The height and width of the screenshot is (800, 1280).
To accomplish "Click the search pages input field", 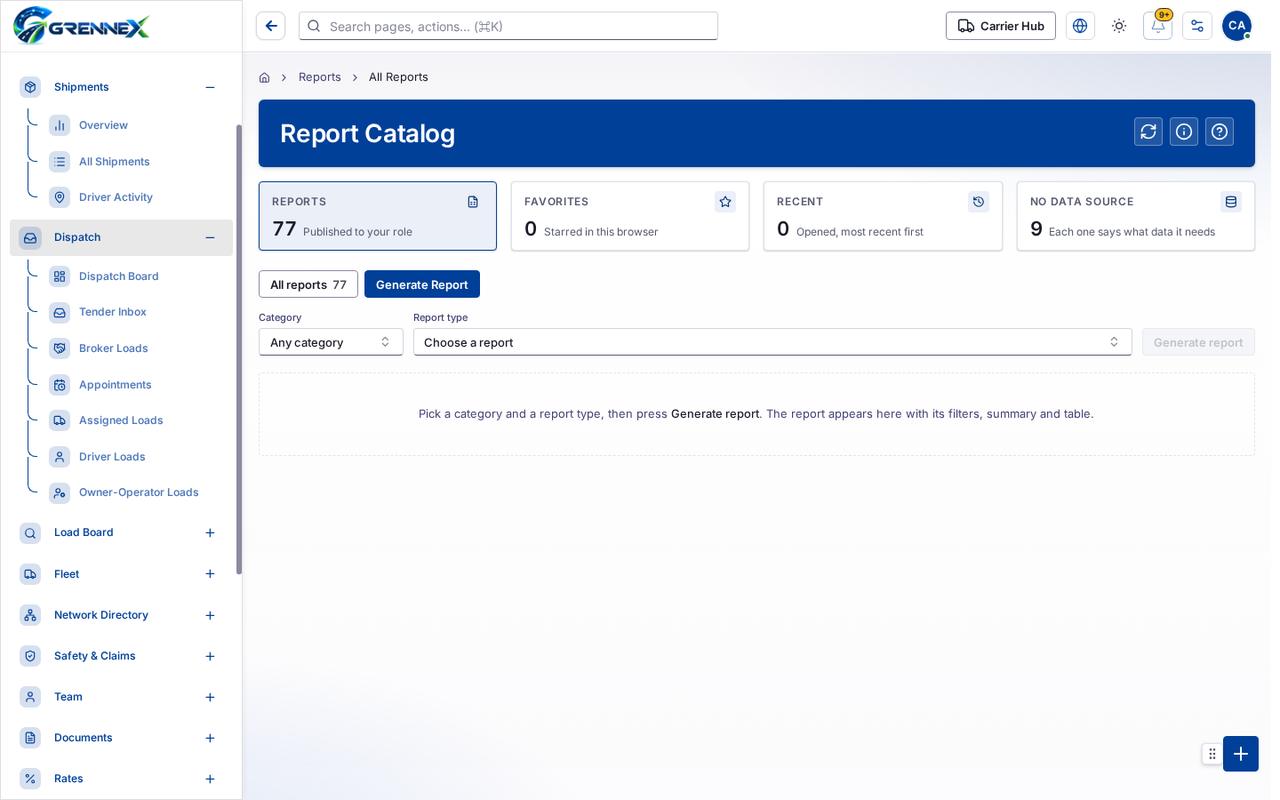I will click(508, 26).
